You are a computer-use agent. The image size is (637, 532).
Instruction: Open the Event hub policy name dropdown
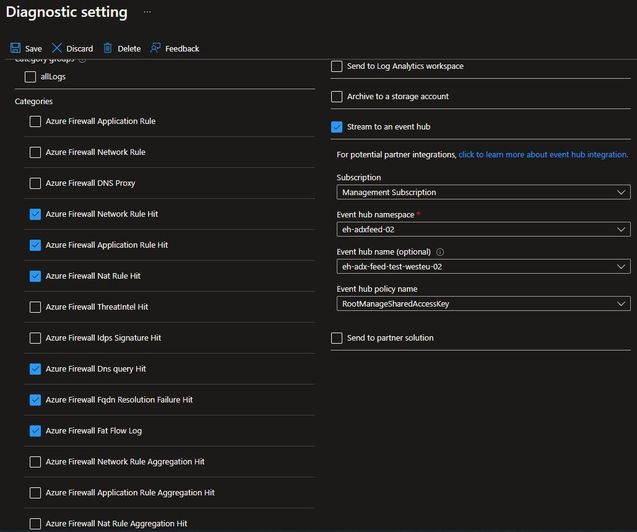(x=483, y=304)
